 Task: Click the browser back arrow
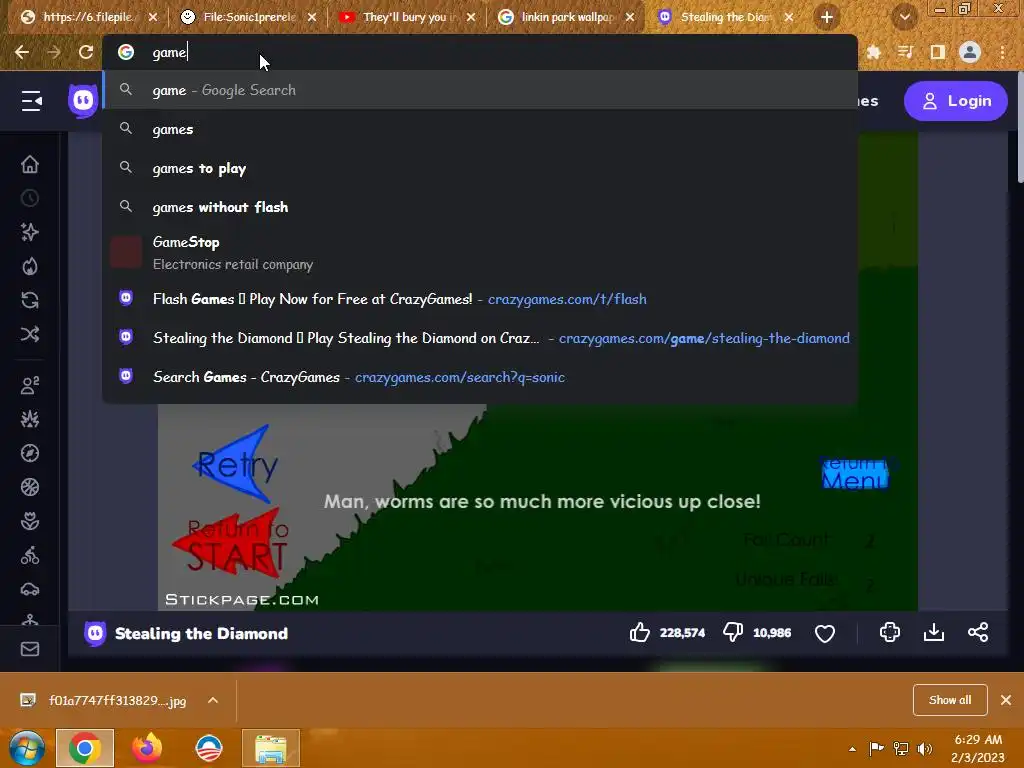(x=22, y=52)
